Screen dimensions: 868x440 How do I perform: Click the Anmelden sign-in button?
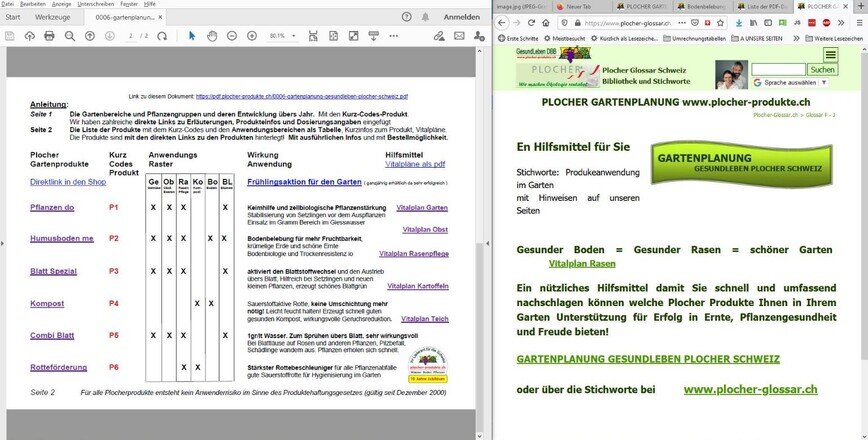click(462, 17)
